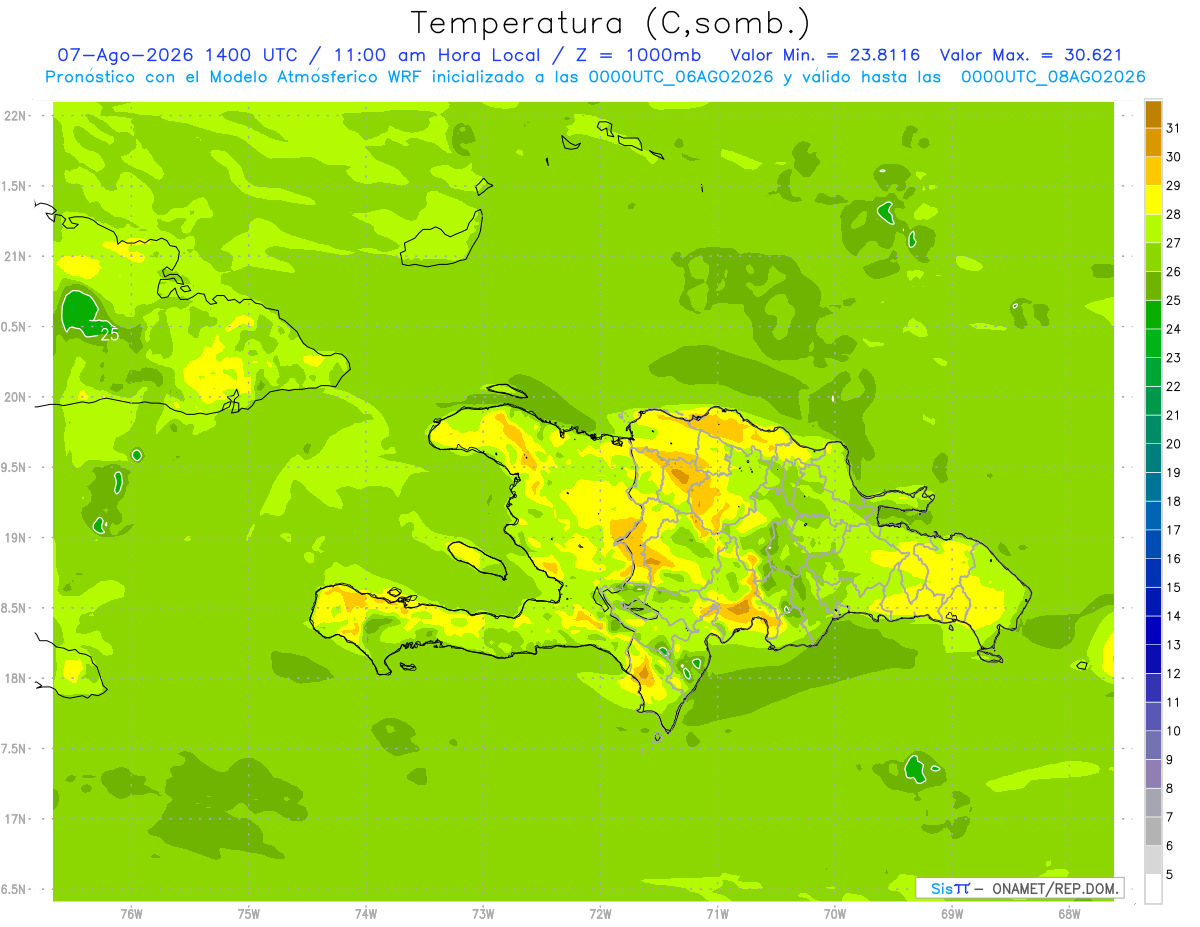
Task: Click the '74W' longitude axis label
Action: click(x=366, y=915)
